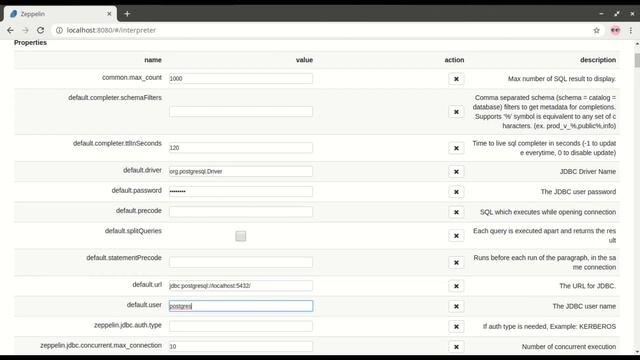
Task: Click the 'name' column header
Action: 153,60
